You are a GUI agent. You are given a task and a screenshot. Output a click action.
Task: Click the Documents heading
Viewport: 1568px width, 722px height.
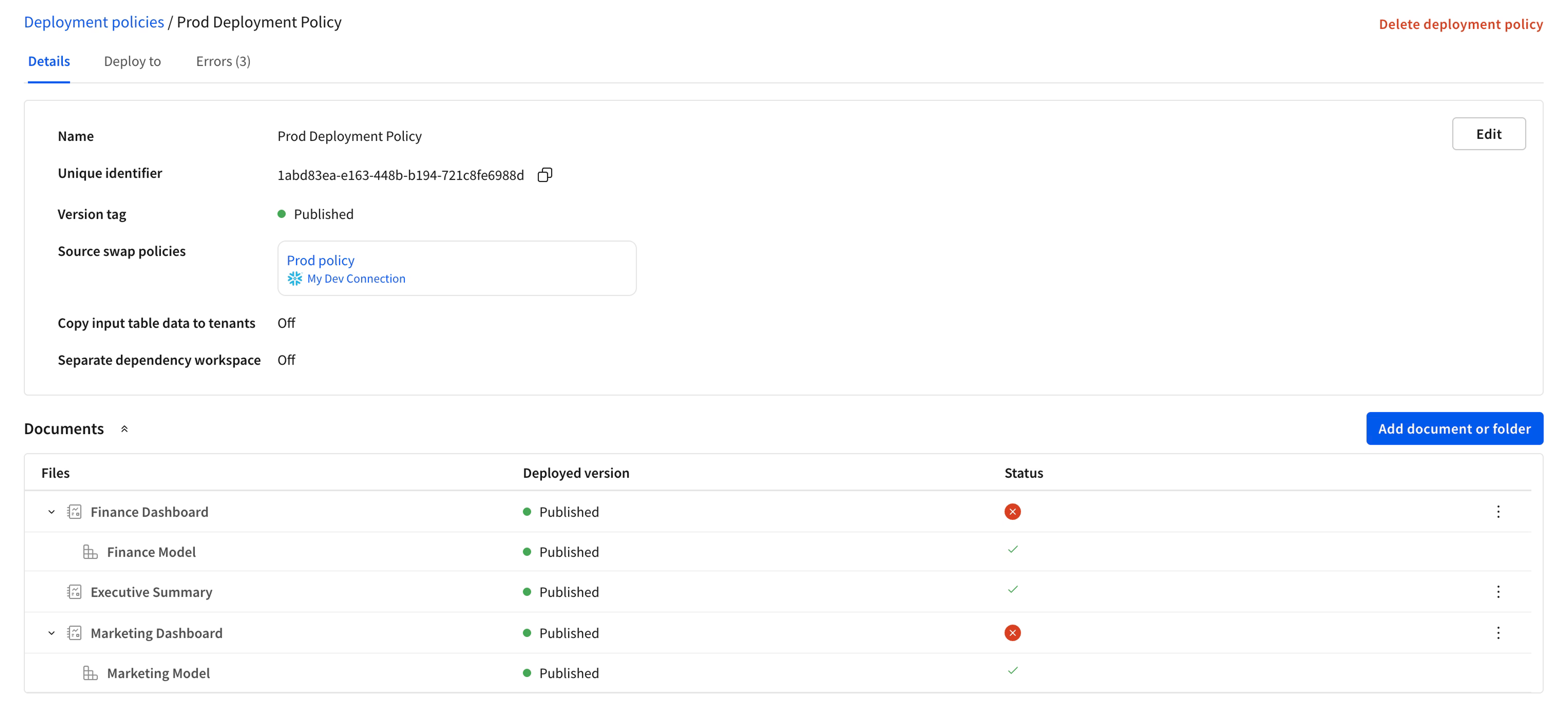[64, 429]
